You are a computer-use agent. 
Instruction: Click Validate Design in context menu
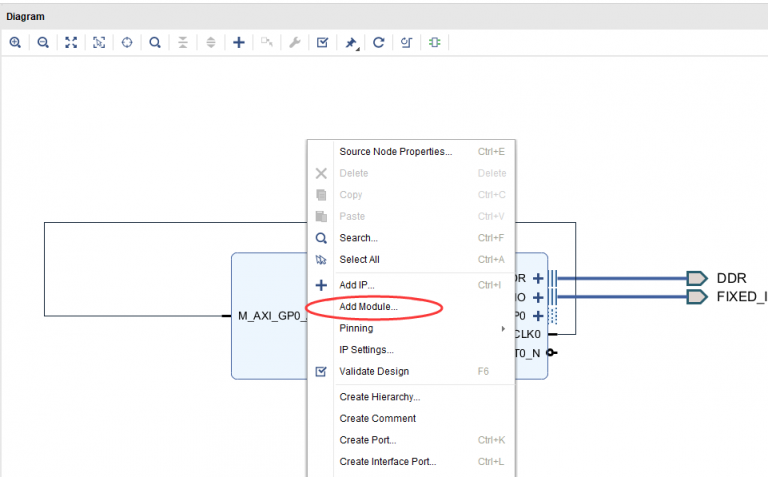tap(373, 371)
